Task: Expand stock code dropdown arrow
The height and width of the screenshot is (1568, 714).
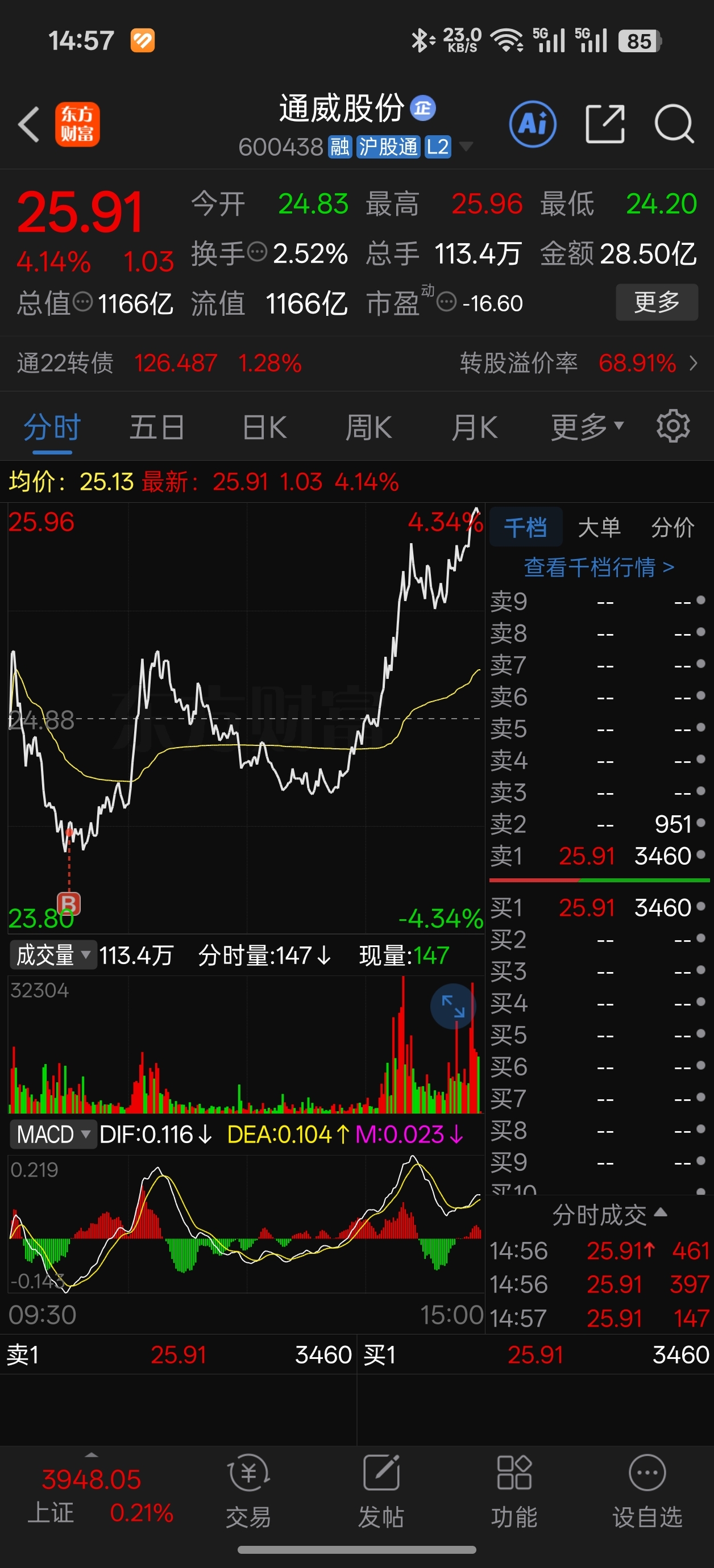Action: pos(466,147)
